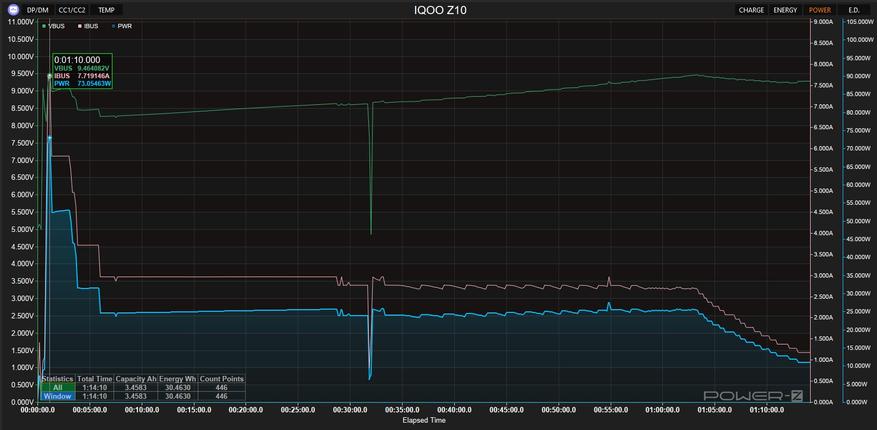Select the Window row in Statistics
This screenshot has height=430, width=877.
(58, 396)
